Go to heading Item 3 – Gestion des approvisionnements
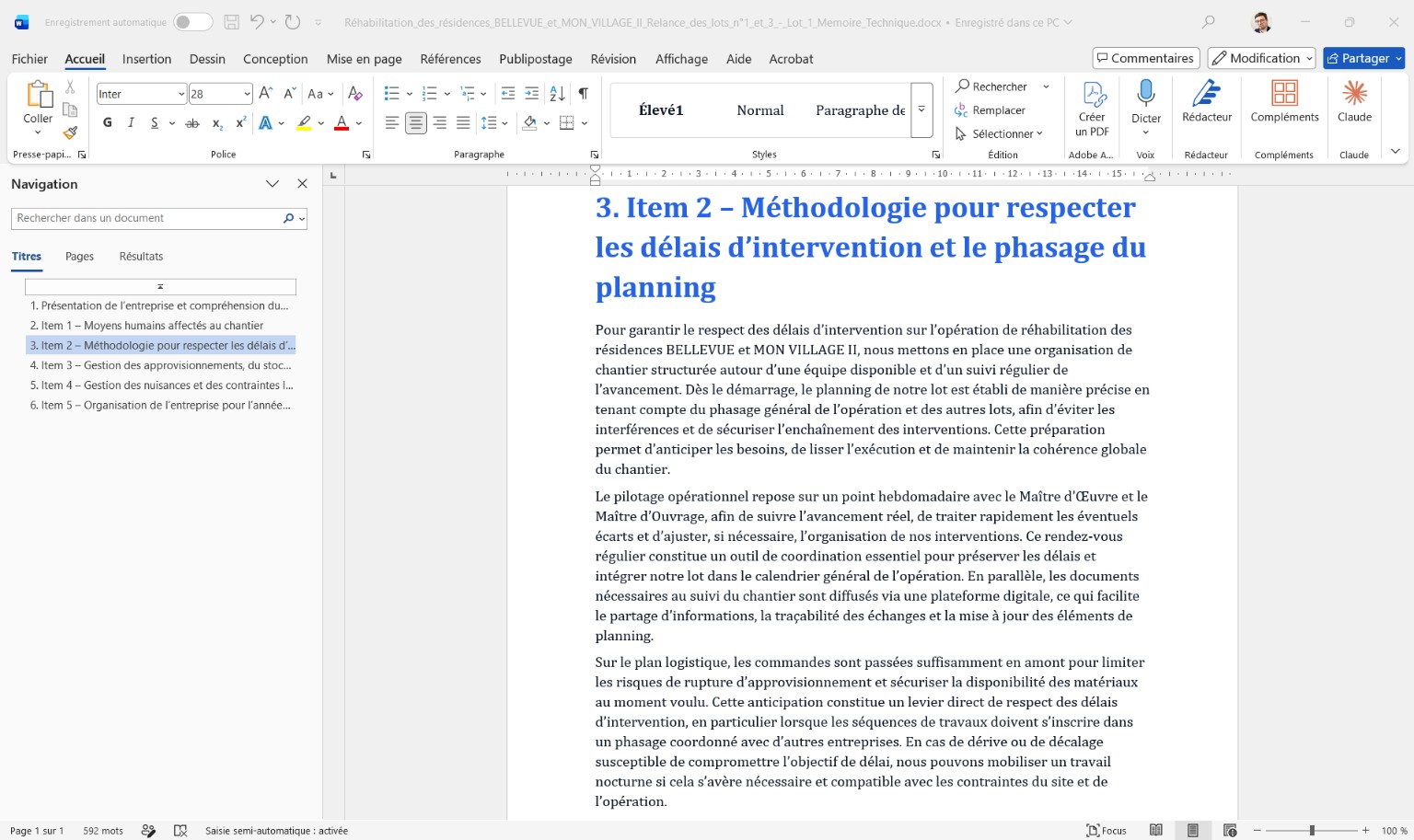 point(160,365)
